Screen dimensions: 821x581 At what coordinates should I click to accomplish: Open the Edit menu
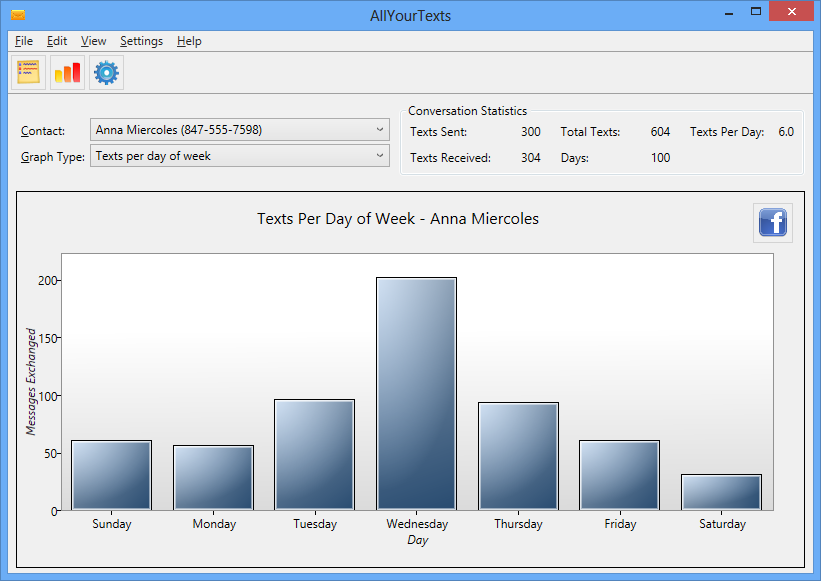pyautogui.click(x=57, y=41)
